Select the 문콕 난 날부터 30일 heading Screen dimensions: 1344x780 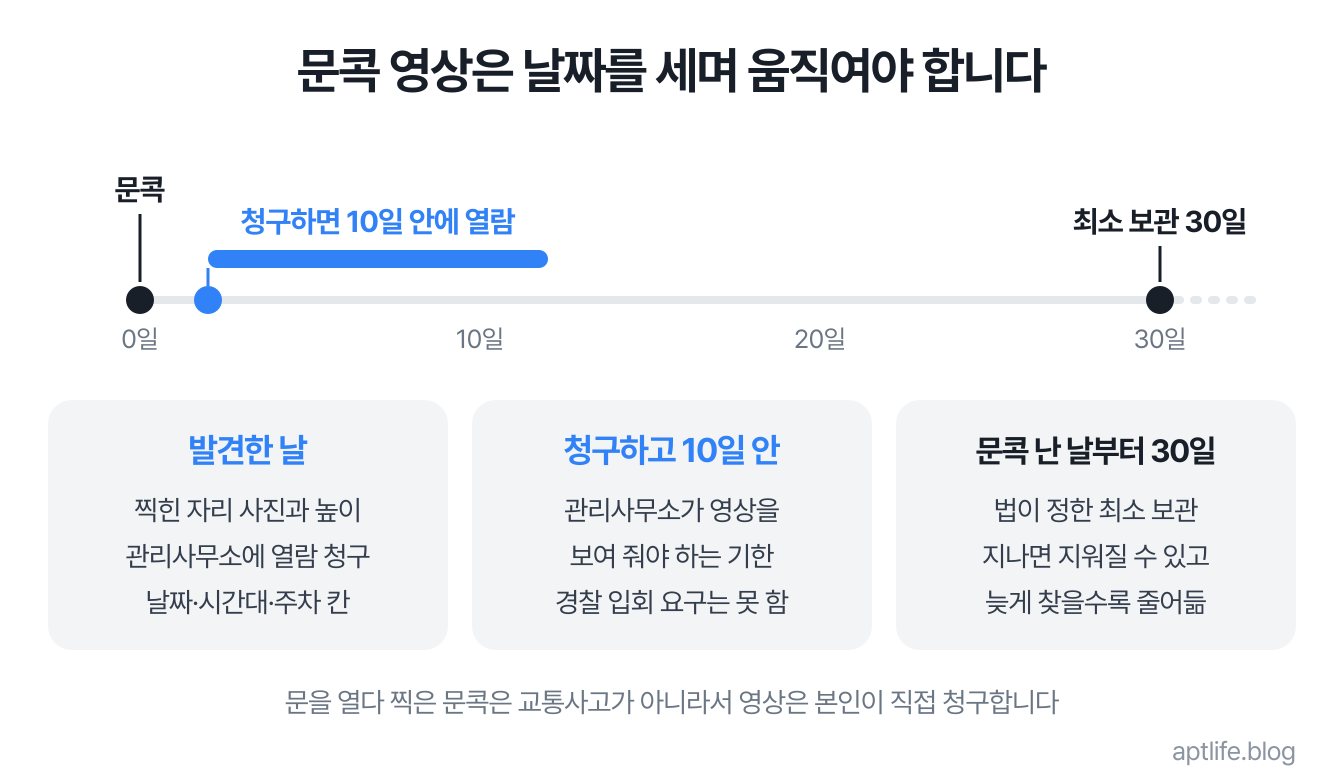pyautogui.click(x=1096, y=451)
